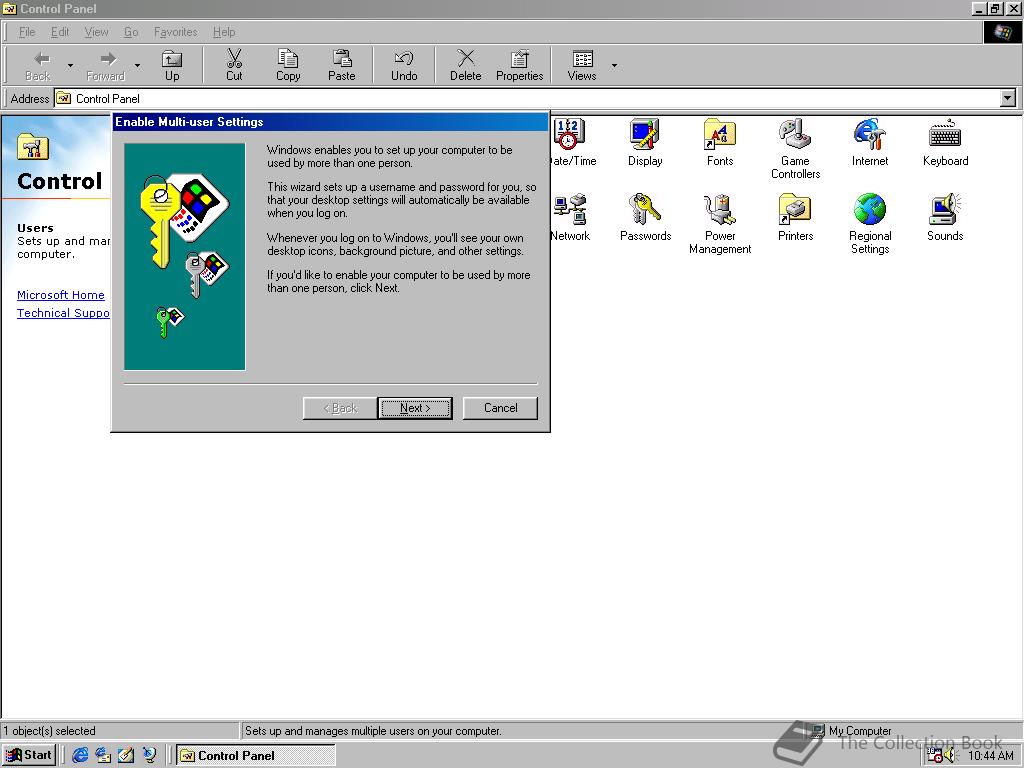This screenshot has width=1024, height=768.
Task: Open the Views dropdown arrow on toolbar
Action: pos(612,64)
